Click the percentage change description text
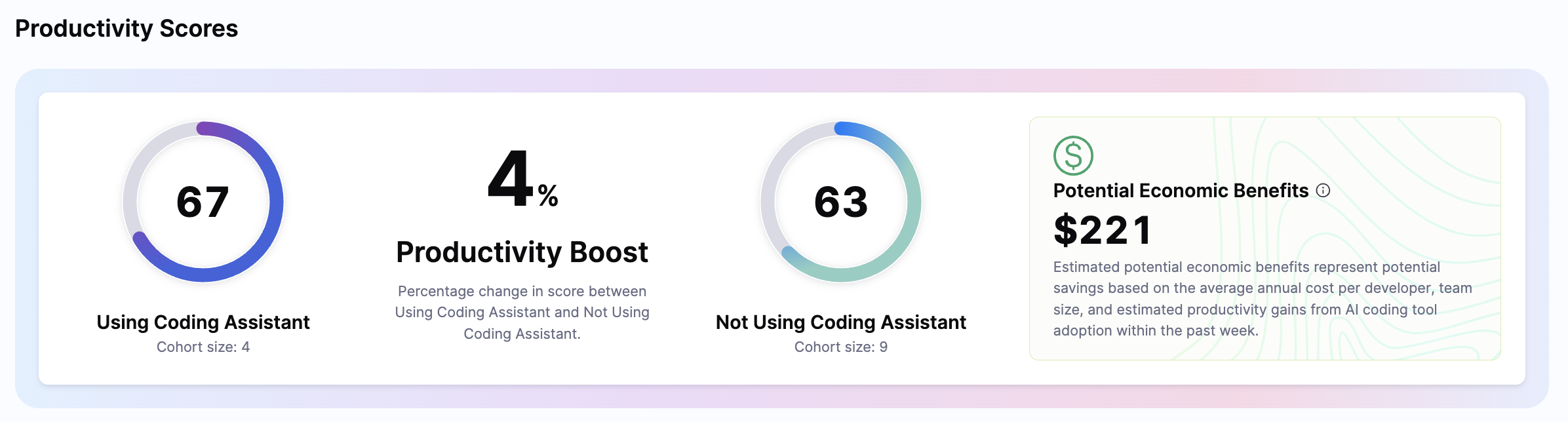 (x=522, y=312)
